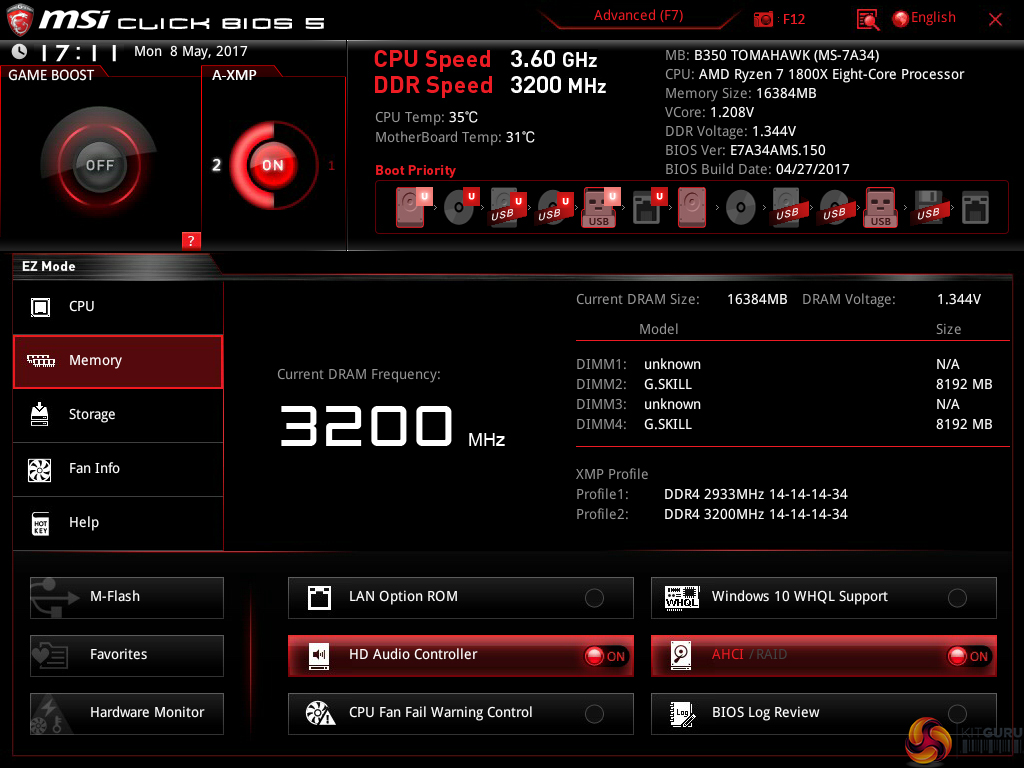Open the CPU section in EZ Mode
The width and height of the screenshot is (1024, 768).
point(118,307)
